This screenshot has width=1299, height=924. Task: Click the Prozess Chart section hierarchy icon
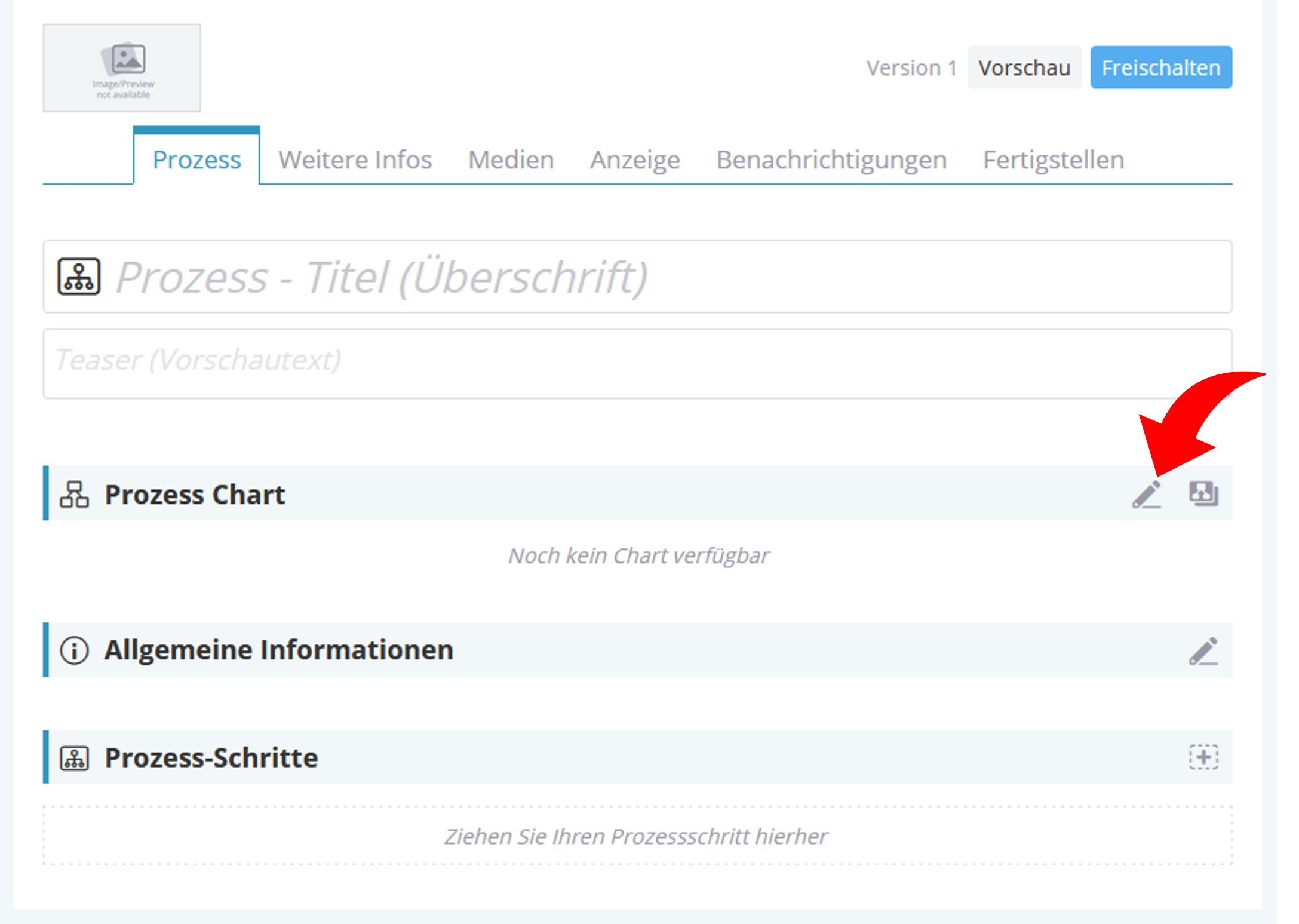(x=74, y=494)
